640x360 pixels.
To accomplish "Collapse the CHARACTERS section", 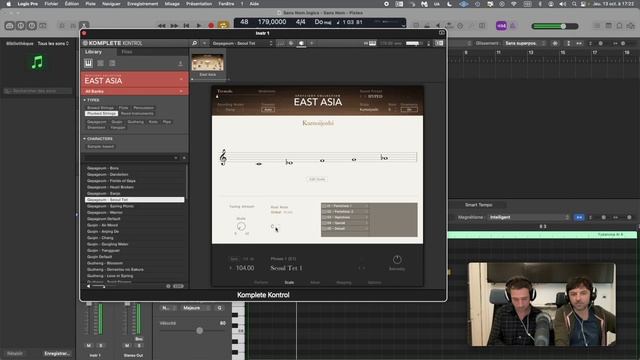I will (98, 139).
